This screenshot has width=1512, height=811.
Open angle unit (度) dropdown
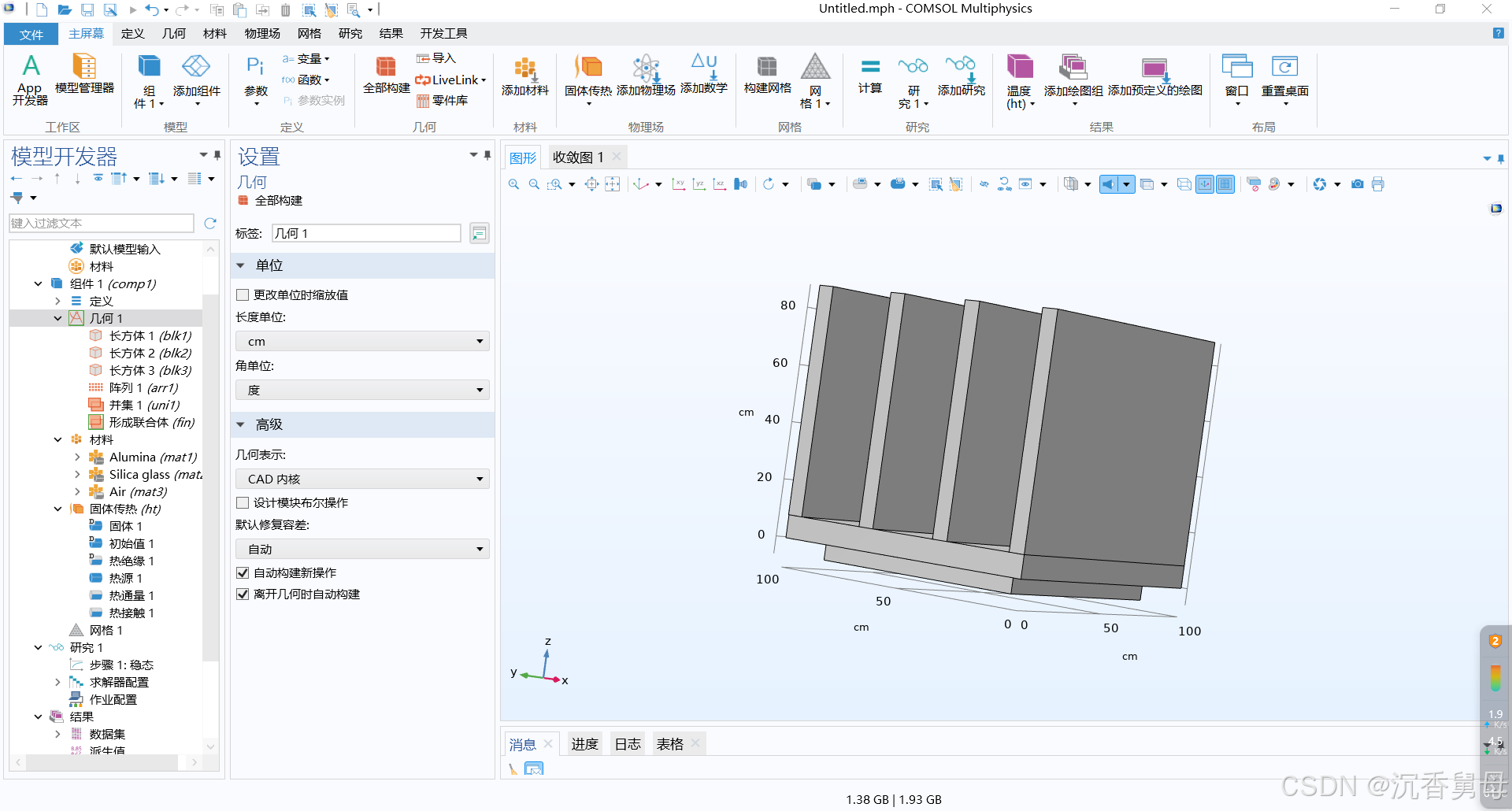[x=362, y=391]
